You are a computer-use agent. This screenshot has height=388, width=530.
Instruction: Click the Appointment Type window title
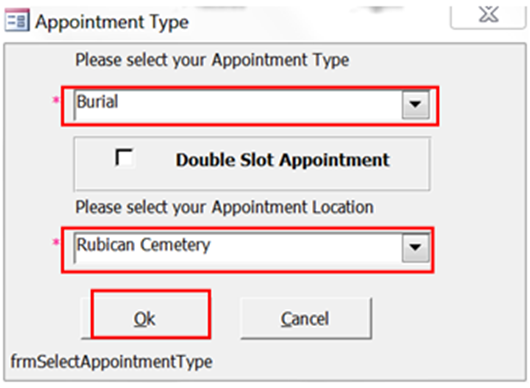click(x=112, y=23)
